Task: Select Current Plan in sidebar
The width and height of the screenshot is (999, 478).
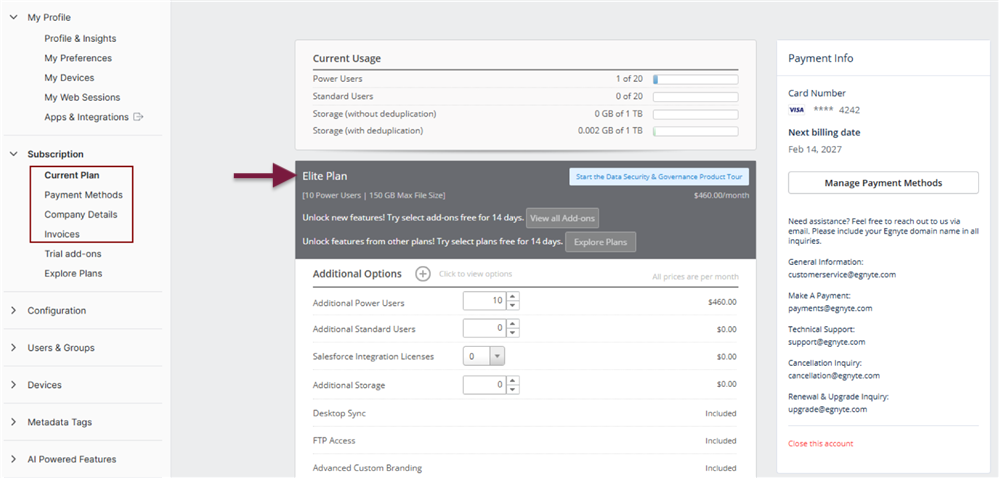Action: (x=72, y=175)
